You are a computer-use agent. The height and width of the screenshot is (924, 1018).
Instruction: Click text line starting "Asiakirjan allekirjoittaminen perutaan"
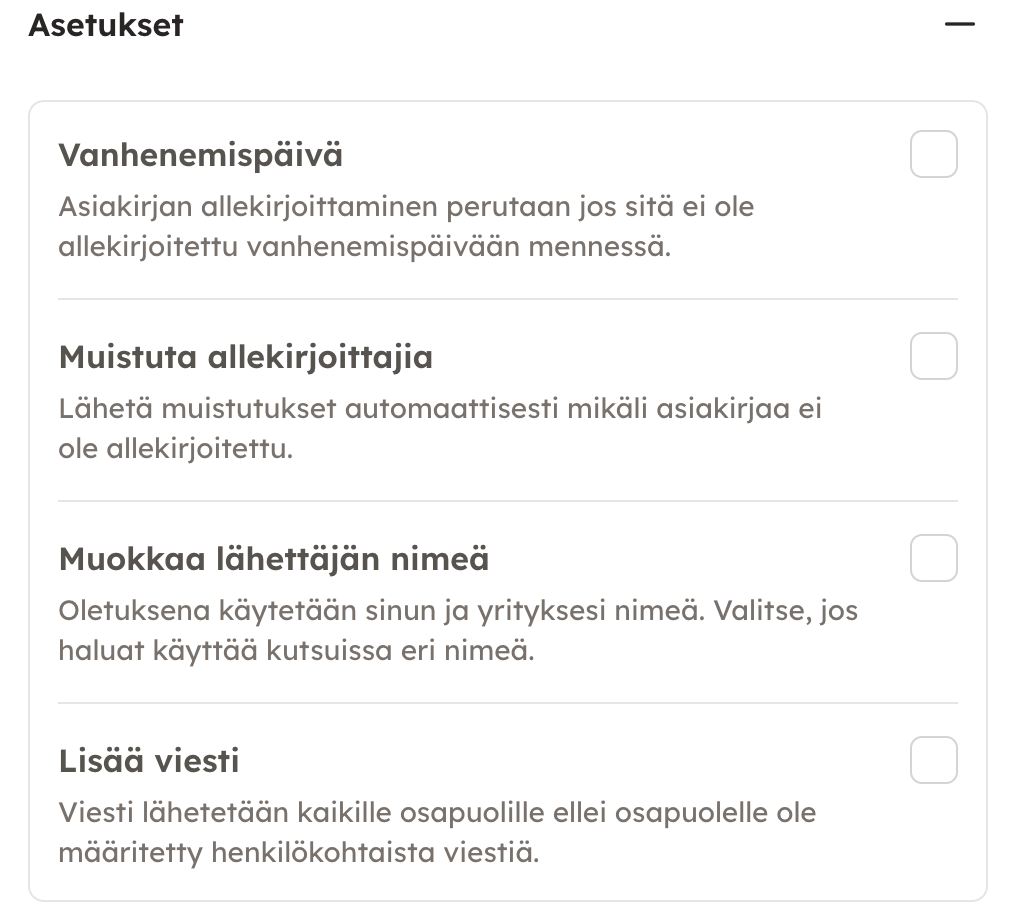406,208
